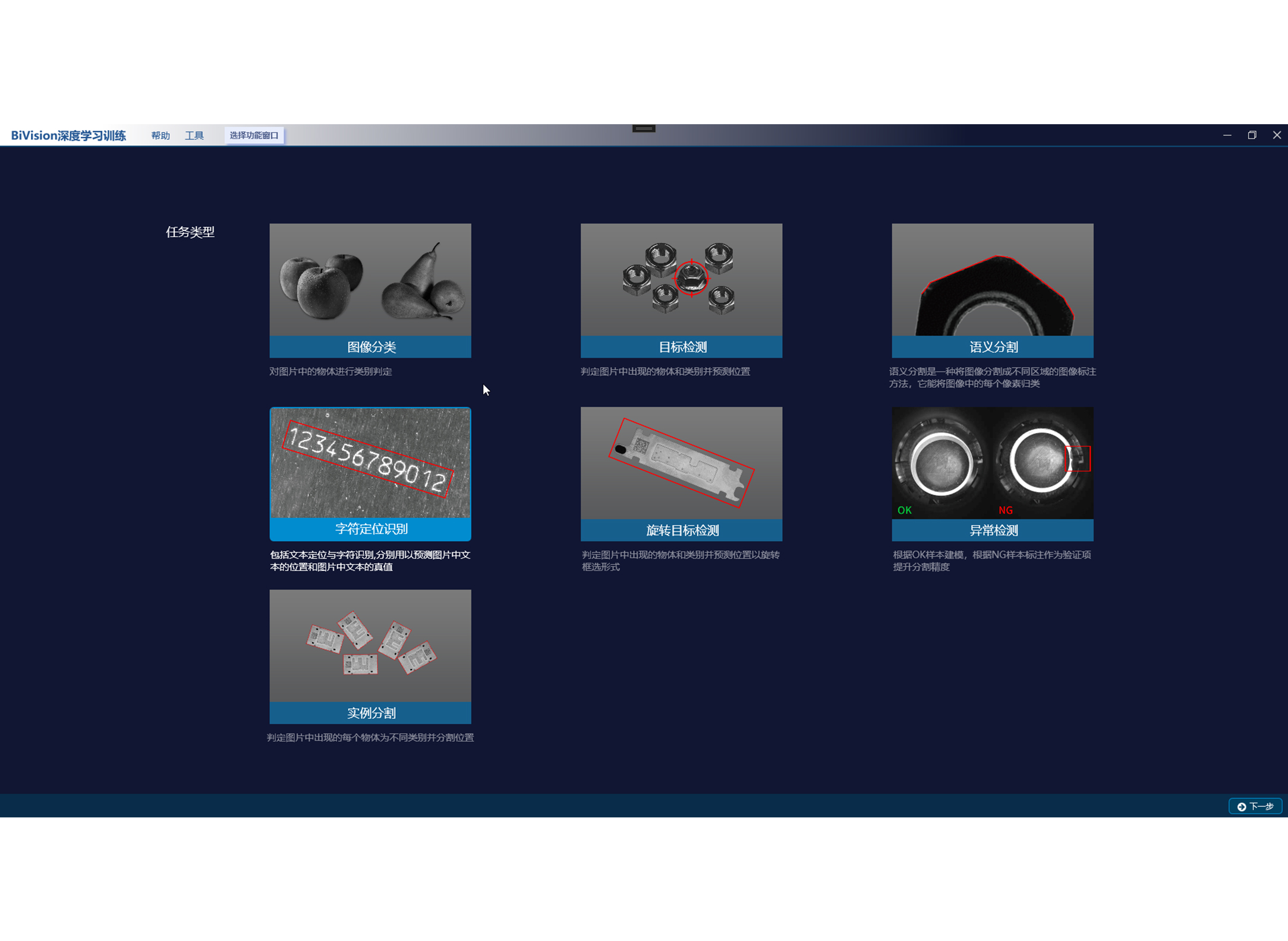This screenshot has height=941, width=1288.
Task: Click the 实例分割 label bar
Action: pyautogui.click(x=370, y=713)
